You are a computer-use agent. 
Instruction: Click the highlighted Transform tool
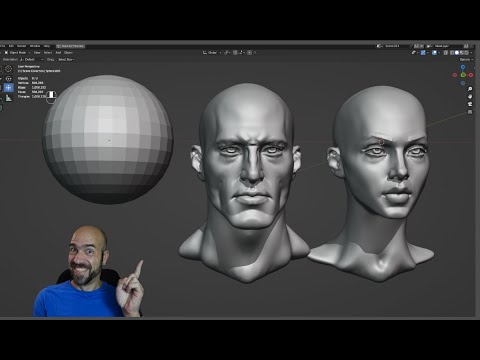coord(9,88)
